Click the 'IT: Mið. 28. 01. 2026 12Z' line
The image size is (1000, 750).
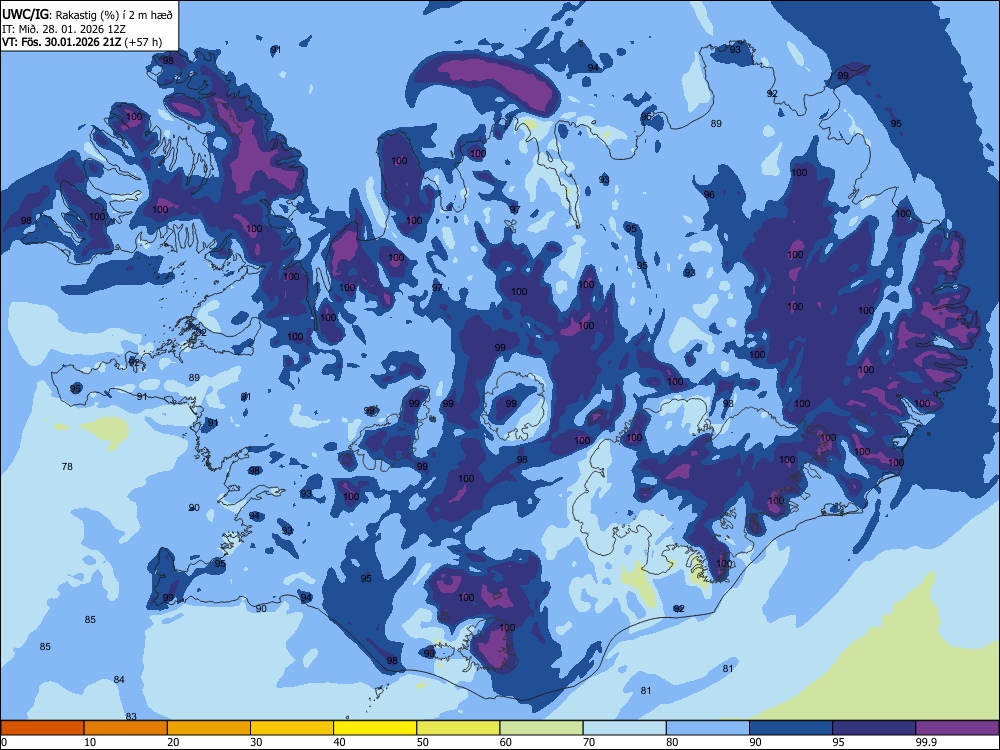tap(64, 29)
